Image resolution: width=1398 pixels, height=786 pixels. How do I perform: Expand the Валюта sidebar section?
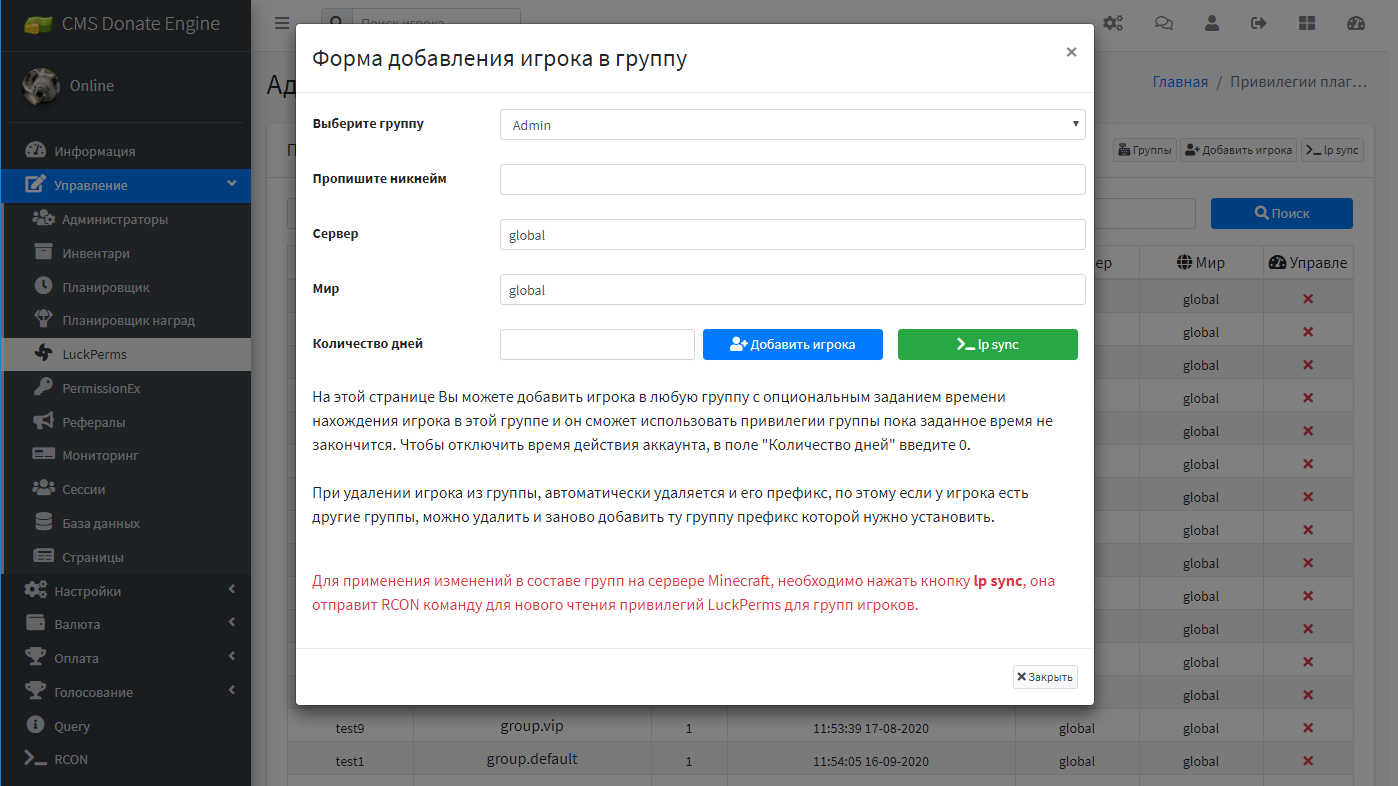(x=125, y=624)
